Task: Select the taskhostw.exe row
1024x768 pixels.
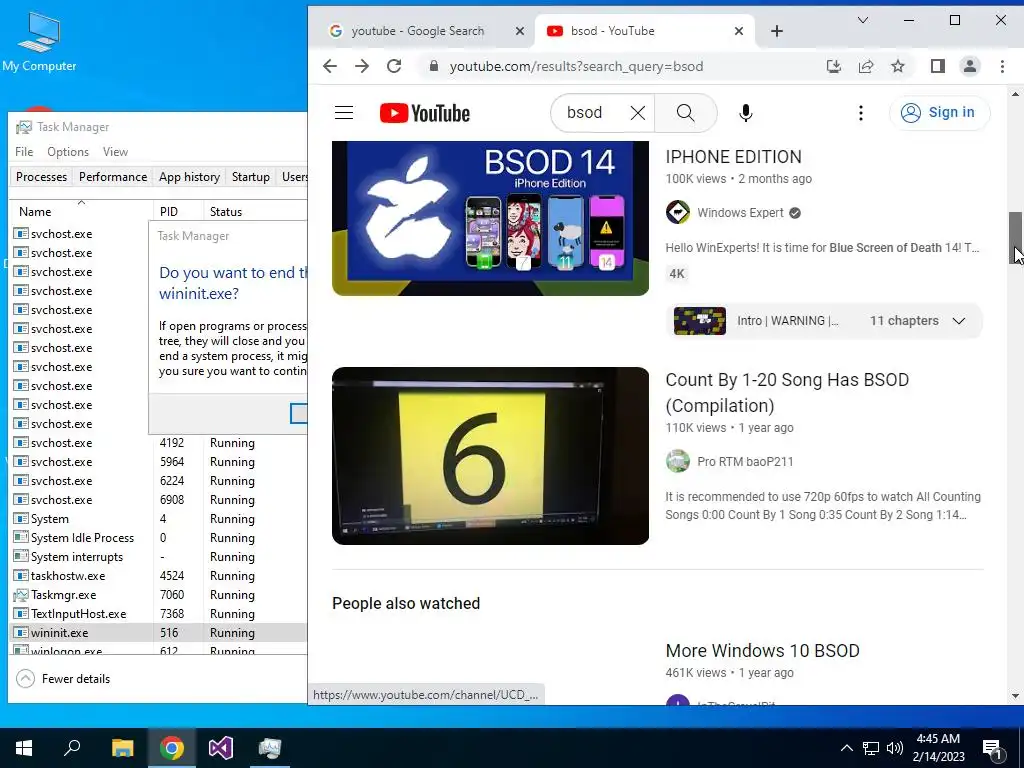Action: click(x=159, y=575)
